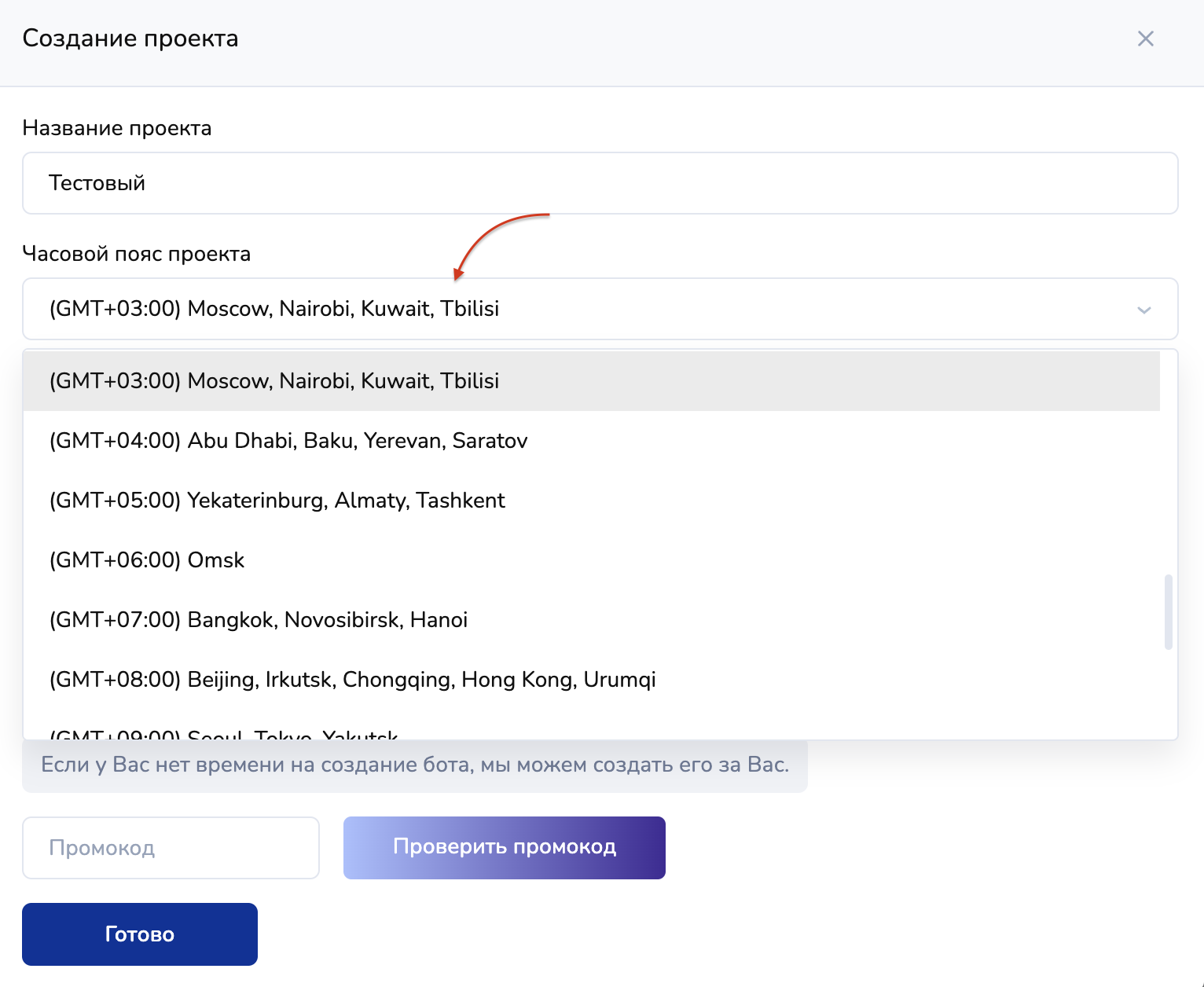Image resolution: width=1204 pixels, height=987 pixels.
Task: Select the GMT+06:00 Omsk timezone
Action: 147,560
